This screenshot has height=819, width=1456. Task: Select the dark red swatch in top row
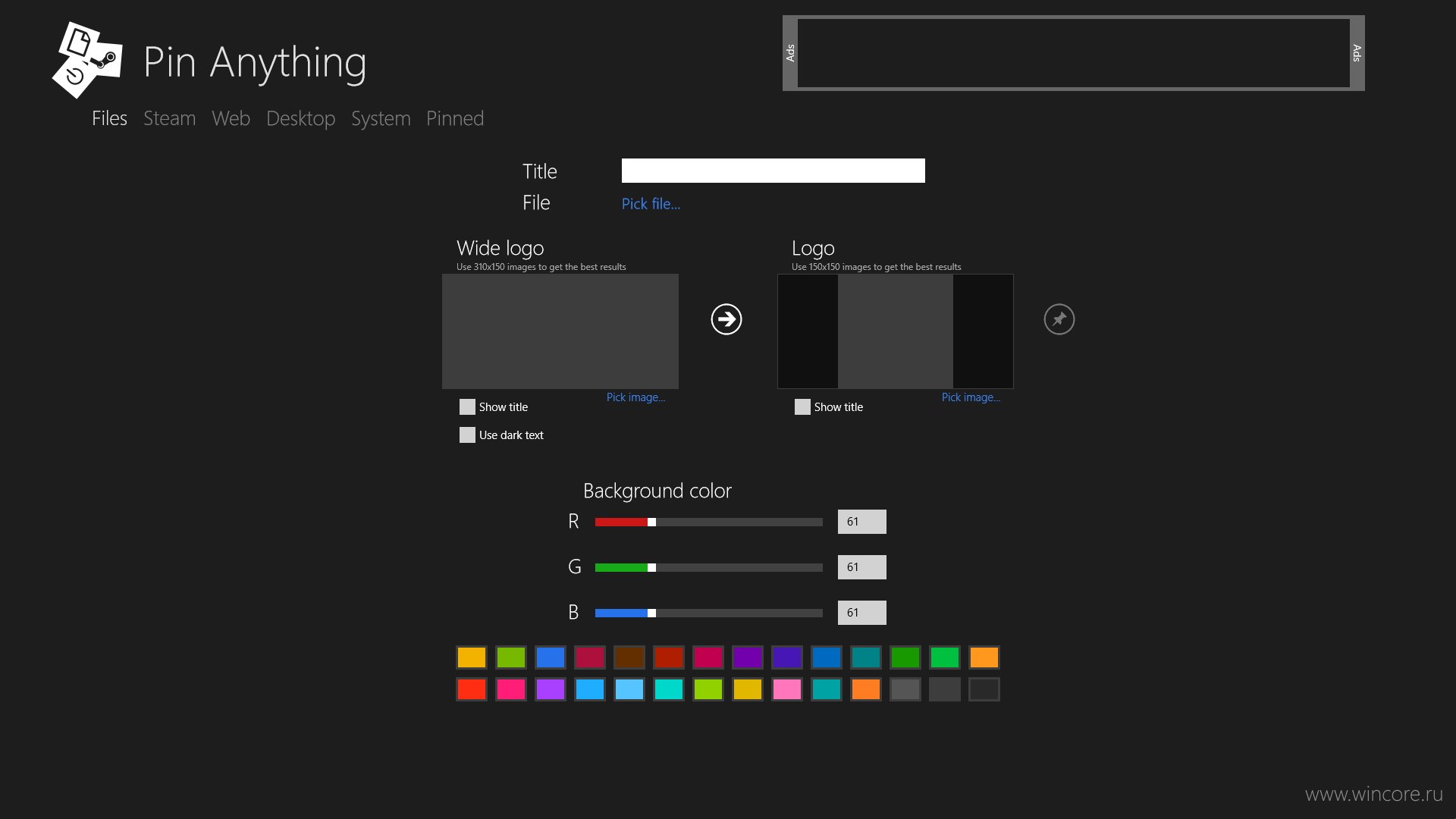point(669,657)
